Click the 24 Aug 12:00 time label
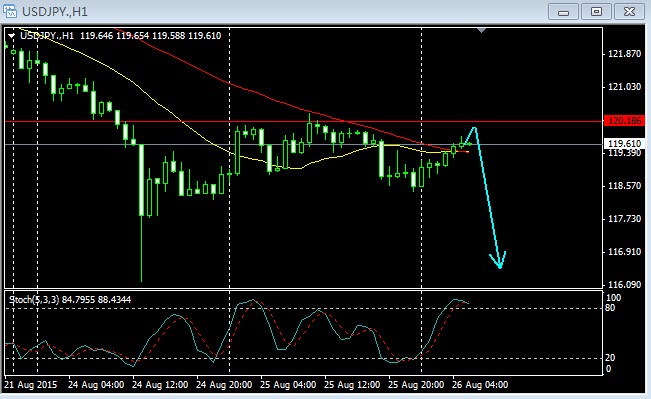Viewport: 651px width, 399px height. point(160,384)
